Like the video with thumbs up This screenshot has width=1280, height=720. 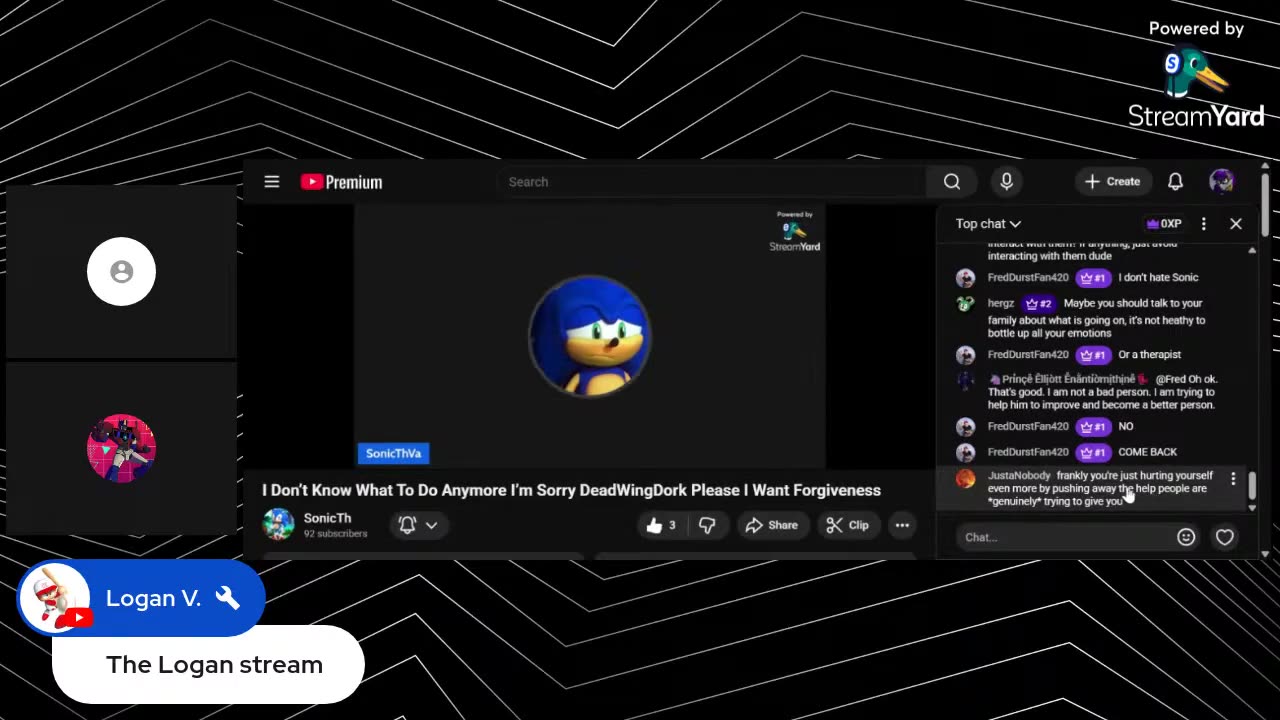(x=661, y=525)
